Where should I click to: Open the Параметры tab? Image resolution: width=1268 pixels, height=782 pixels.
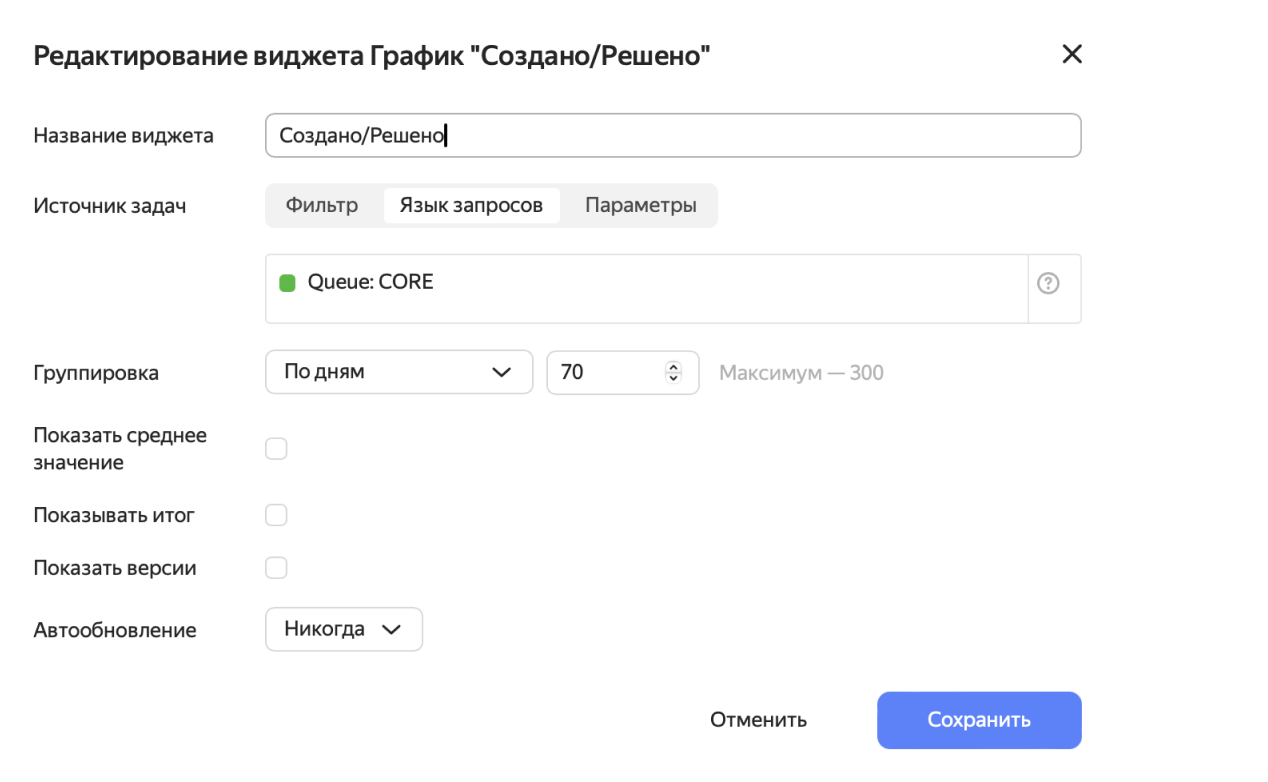(641, 205)
